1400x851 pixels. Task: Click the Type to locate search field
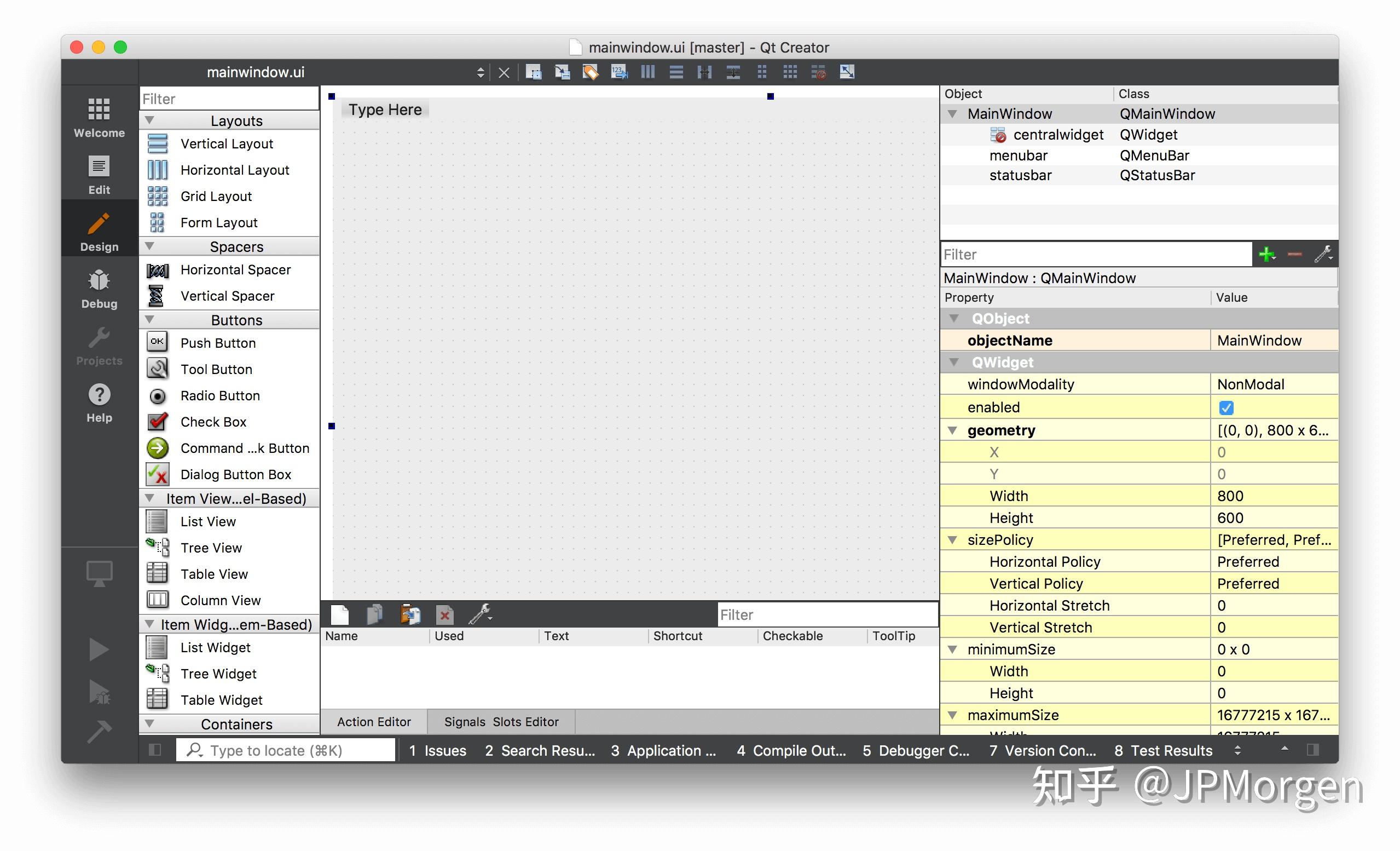click(286, 750)
